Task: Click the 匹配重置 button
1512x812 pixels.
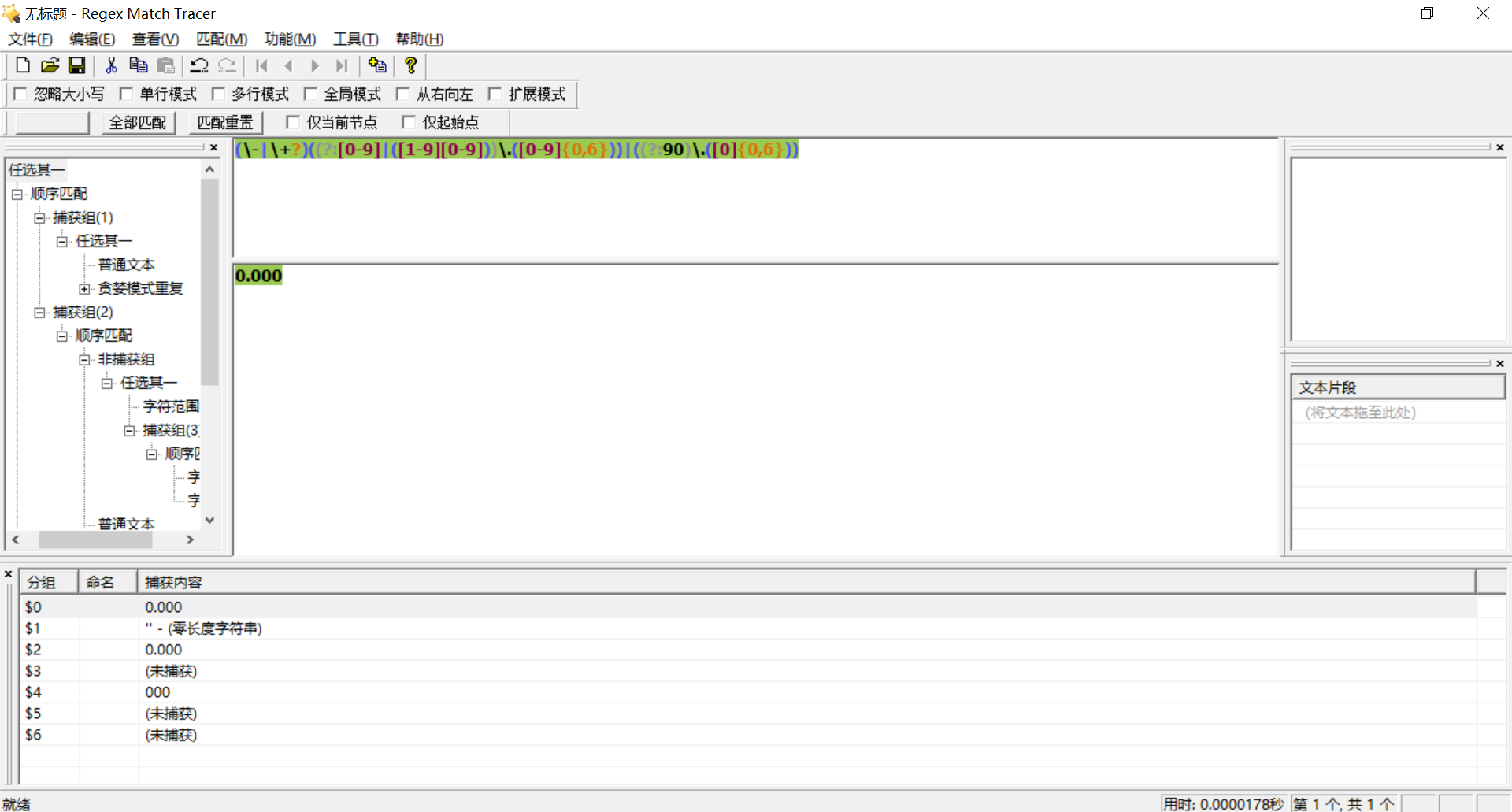Action: pyautogui.click(x=226, y=122)
